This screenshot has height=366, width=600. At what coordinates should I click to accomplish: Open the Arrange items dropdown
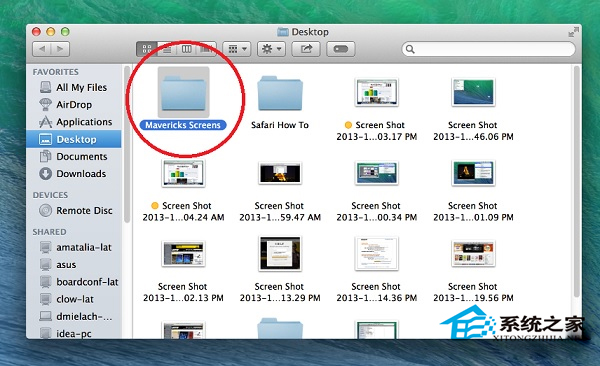click(237, 49)
